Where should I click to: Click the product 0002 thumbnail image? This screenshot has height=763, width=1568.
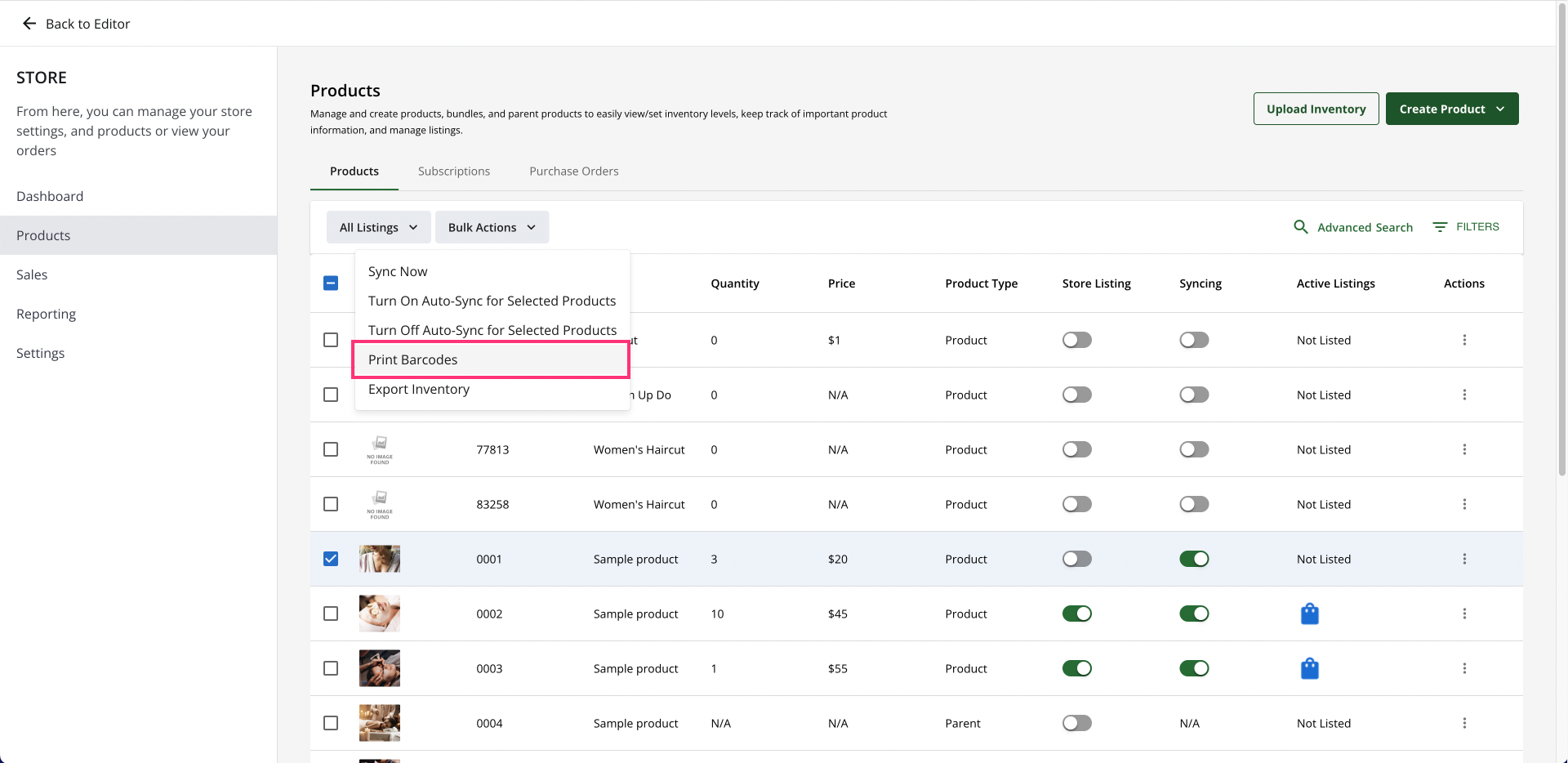coord(380,614)
